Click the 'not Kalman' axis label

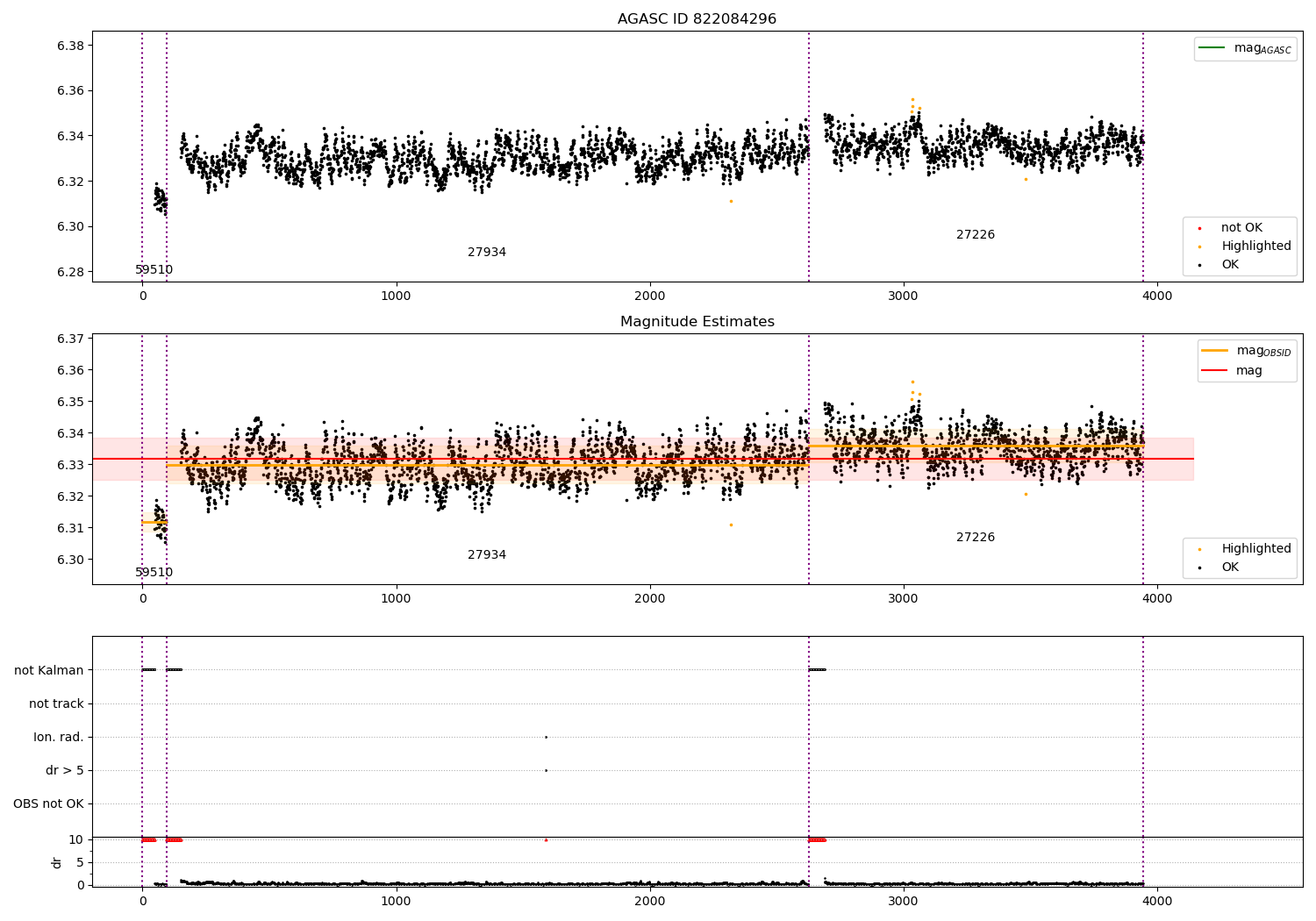pos(49,671)
